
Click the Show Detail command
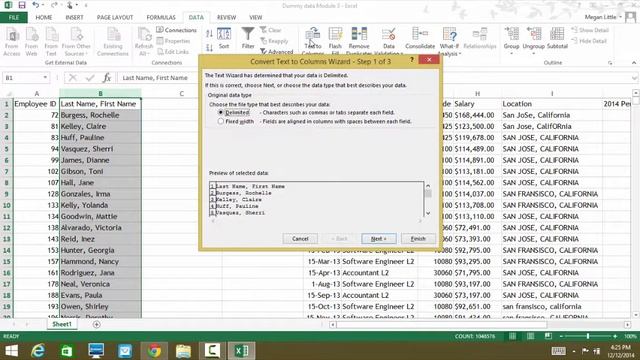tap(590, 30)
